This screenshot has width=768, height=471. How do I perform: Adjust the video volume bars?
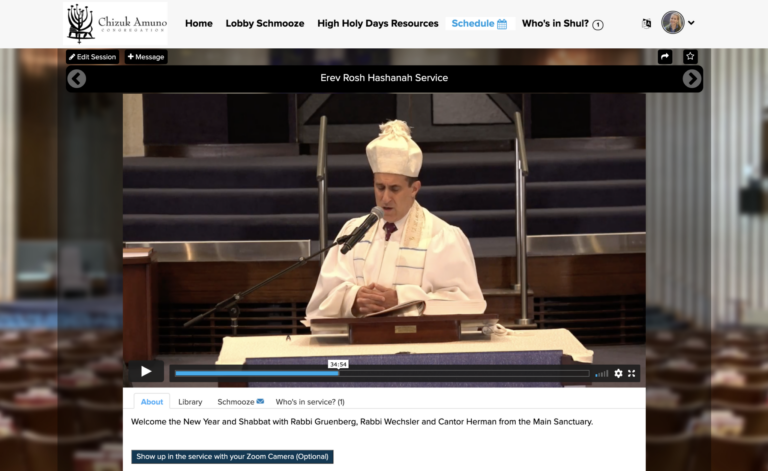(601, 374)
